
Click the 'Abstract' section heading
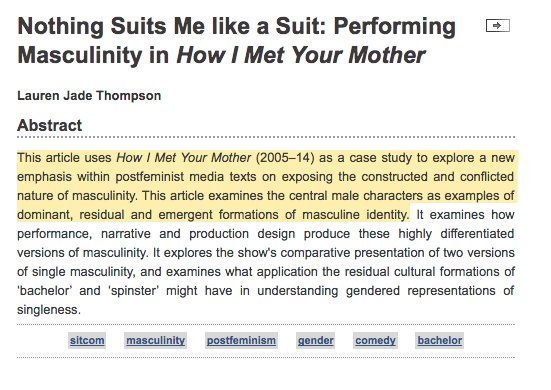(x=50, y=125)
